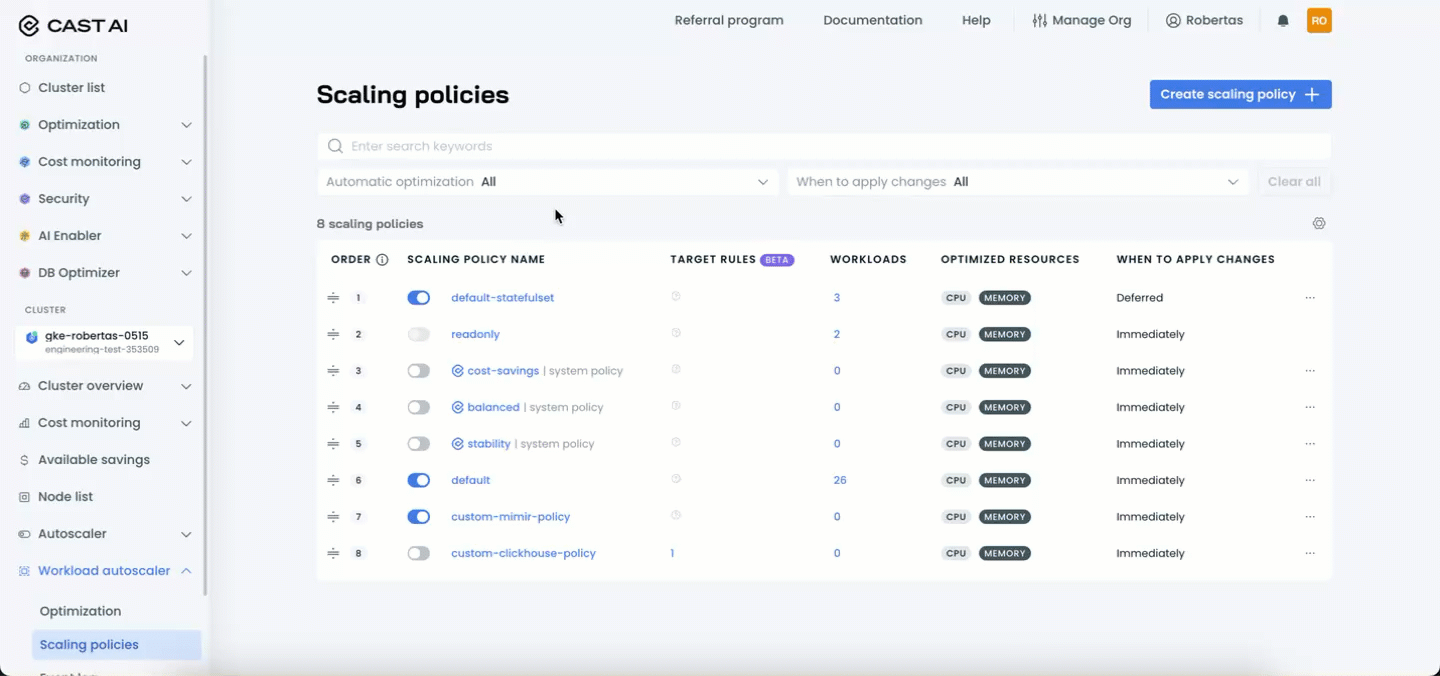
Task: Click the CAST AI logo
Action: [x=73, y=26]
